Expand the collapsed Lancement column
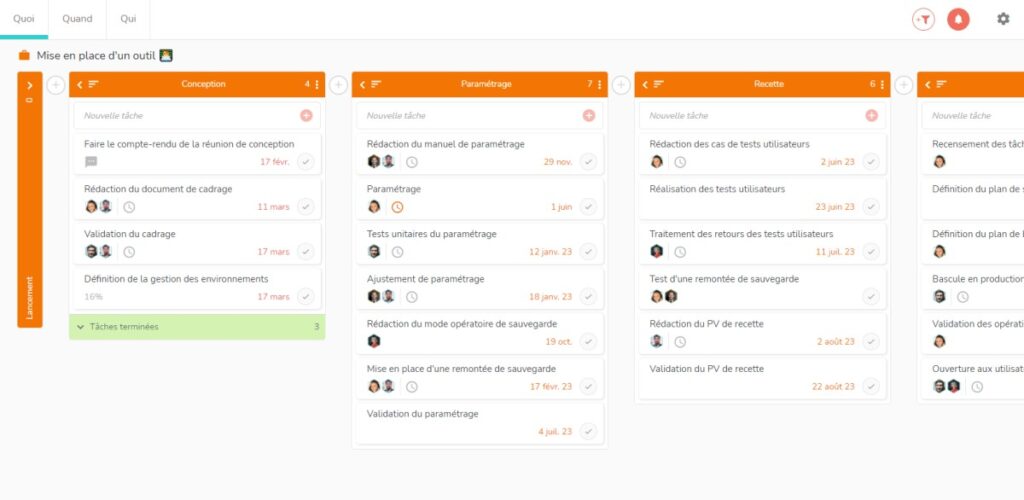The image size is (1024, 500). (30, 85)
